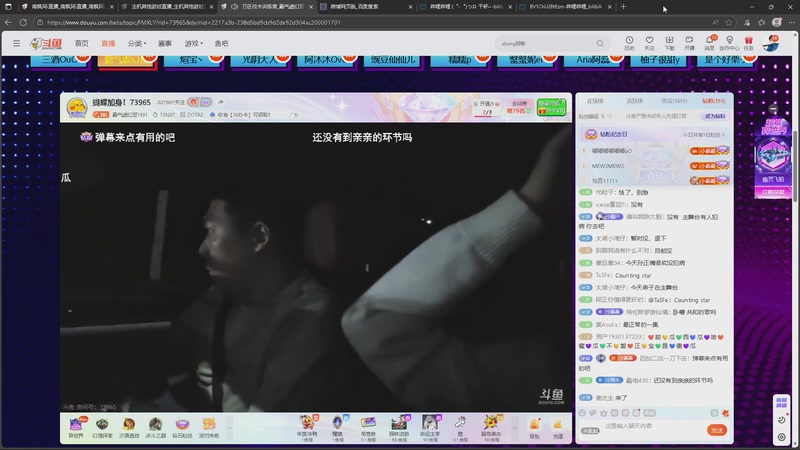Select the 柚子很甜y streamer tab
The height and width of the screenshot is (450, 800).
tap(660, 61)
